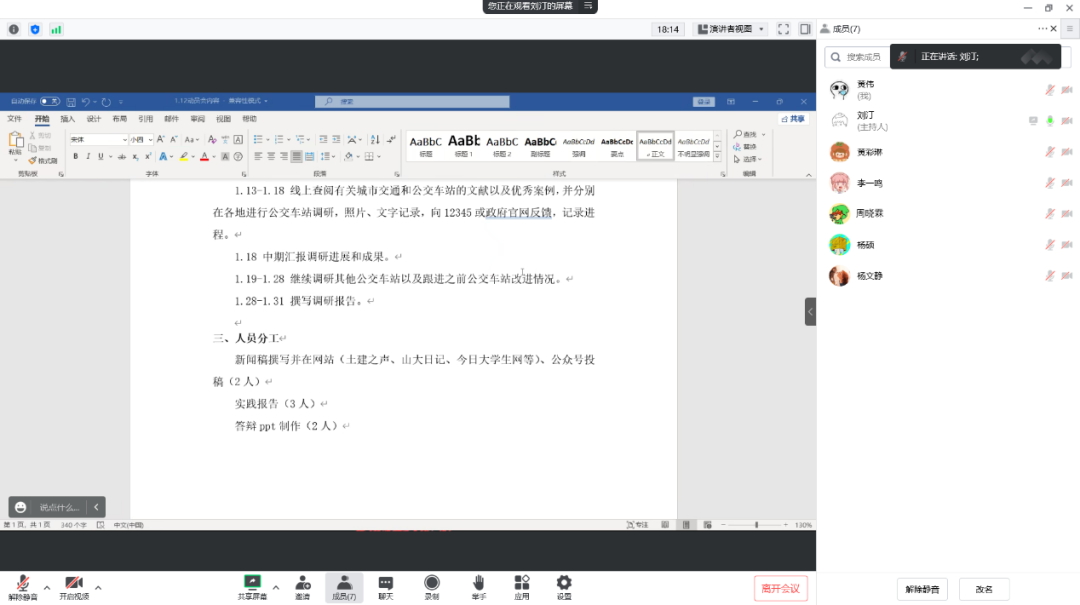
Task: Click the unmute button below member list
Action: tap(921, 589)
